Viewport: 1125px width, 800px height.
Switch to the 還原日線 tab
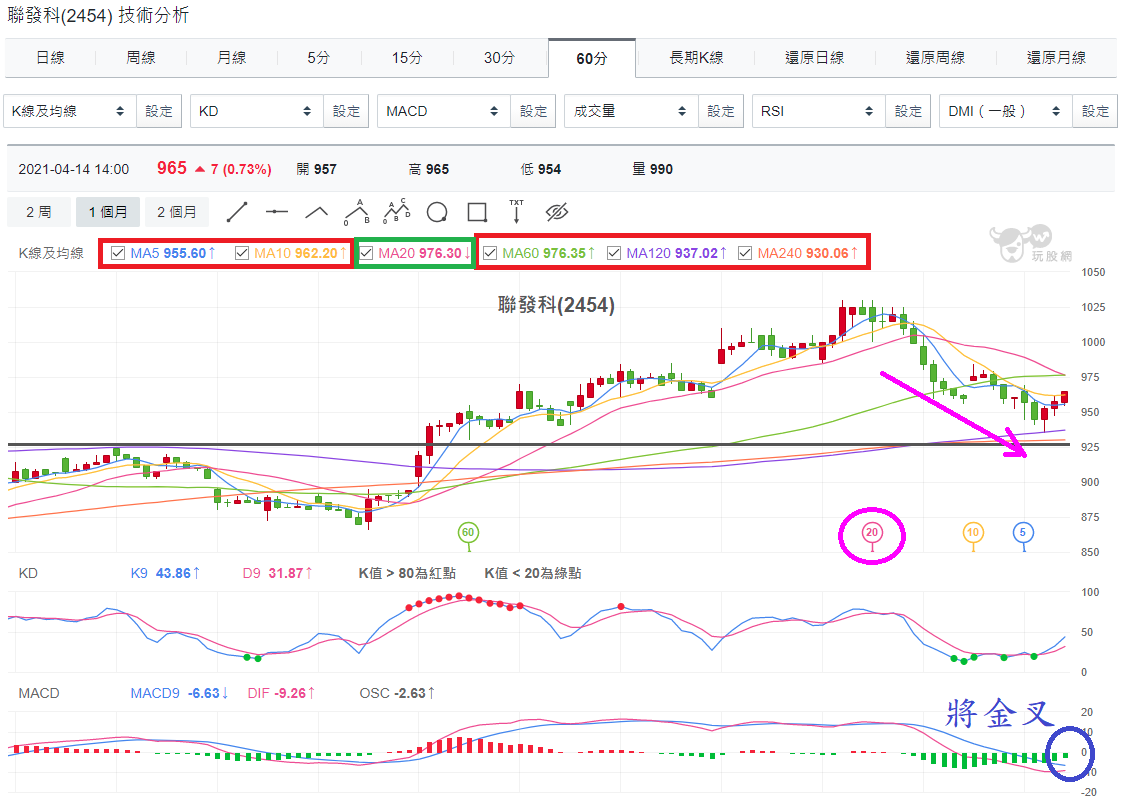814,58
